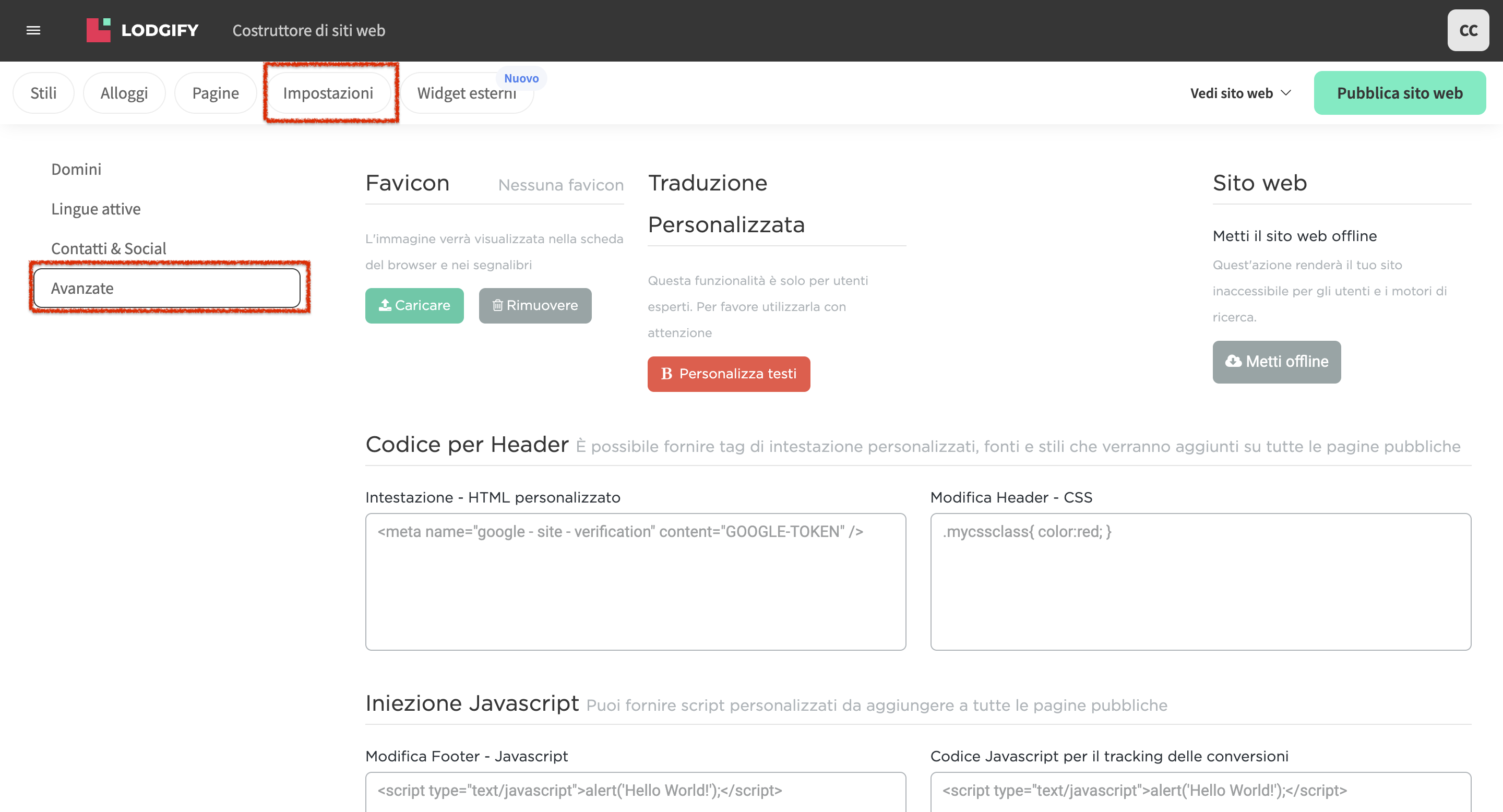Click the Nessuna favicon text
1503x812 pixels.
(x=560, y=185)
